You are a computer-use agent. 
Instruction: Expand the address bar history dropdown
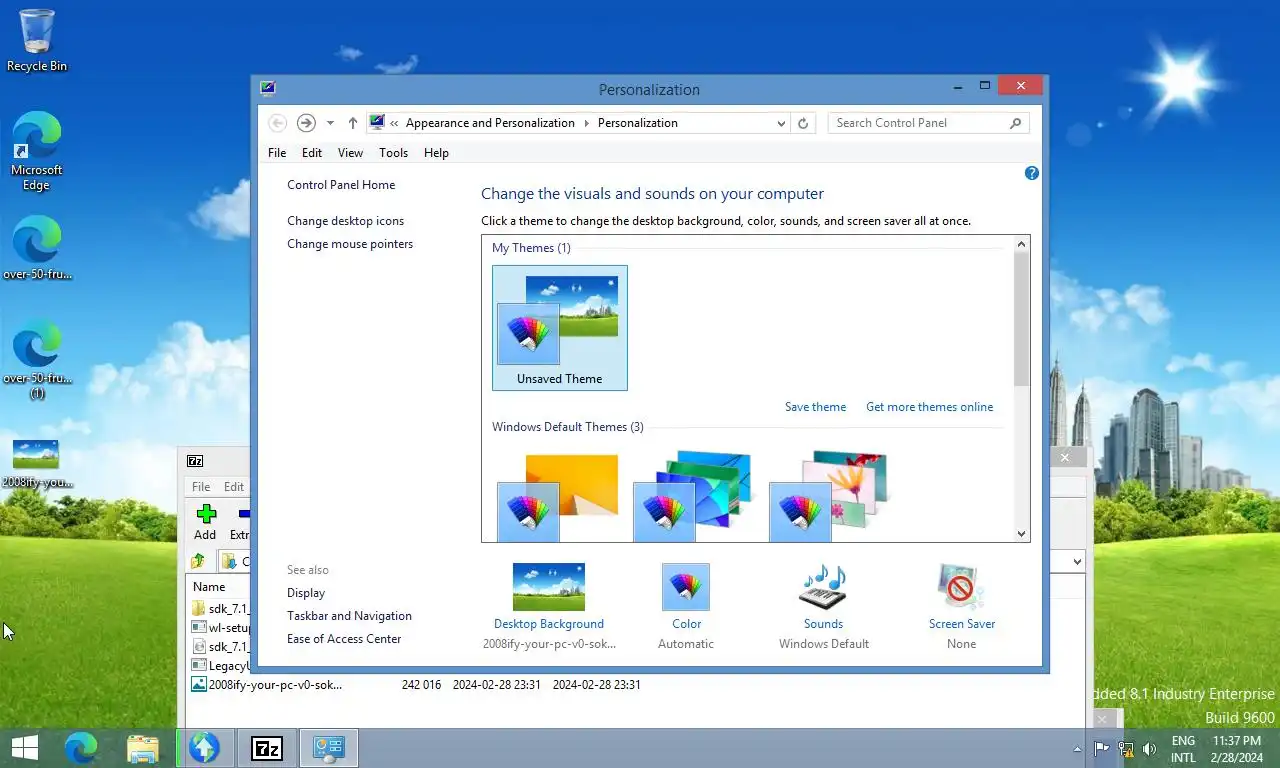[781, 123]
